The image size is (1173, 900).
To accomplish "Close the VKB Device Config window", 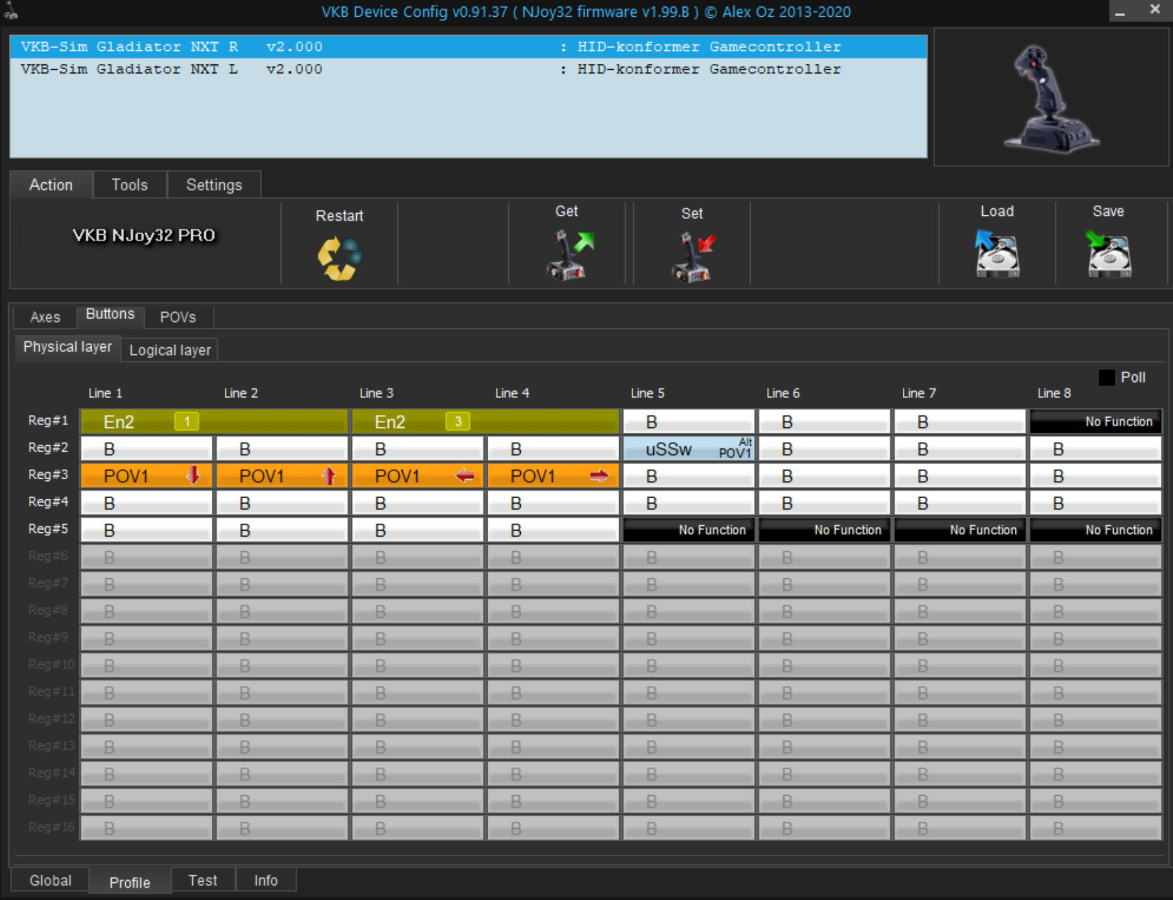I will 1155,10.
